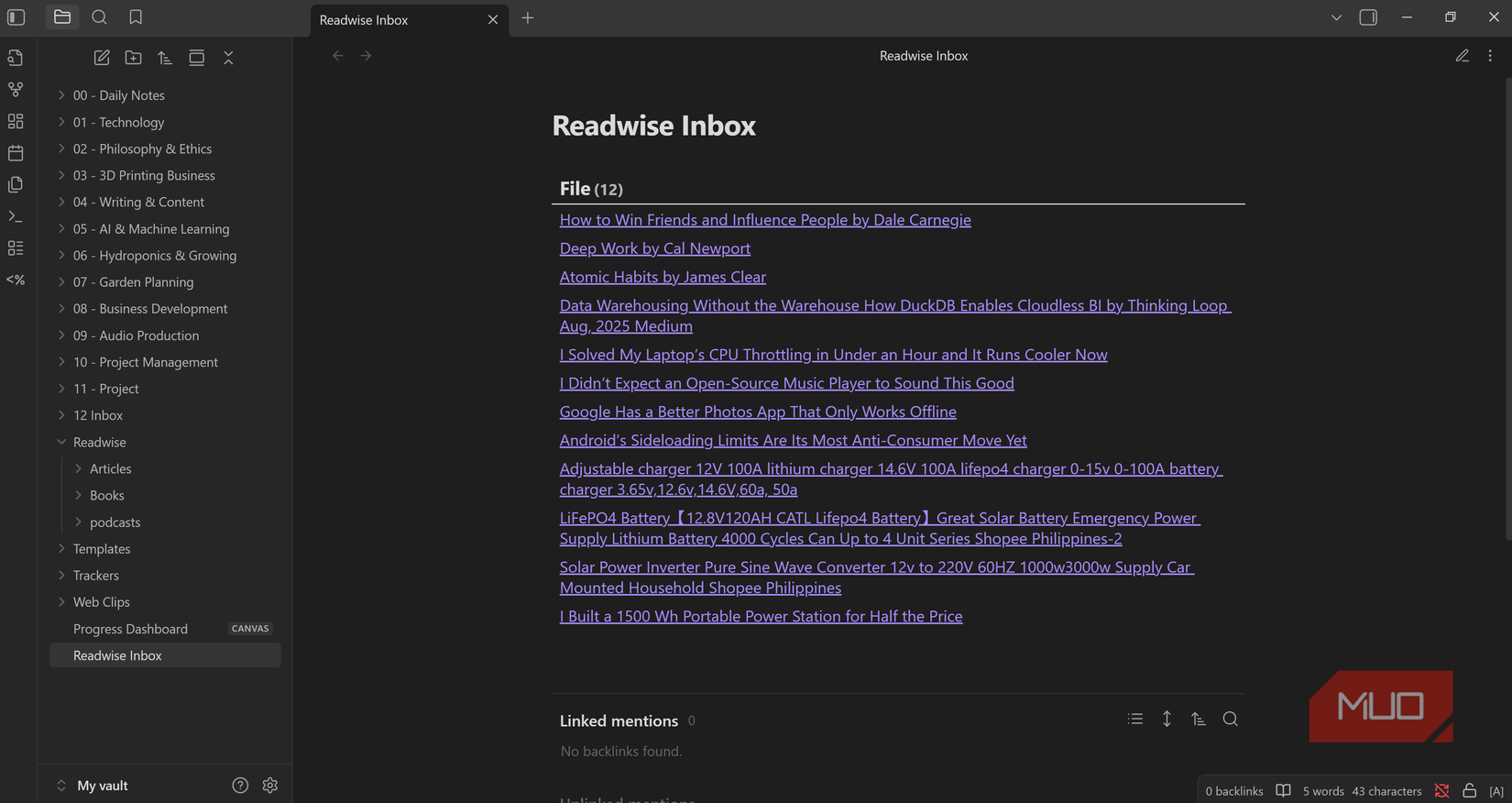Open the graph view from ribbon
The image size is (1512, 803).
[x=16, y=90]
